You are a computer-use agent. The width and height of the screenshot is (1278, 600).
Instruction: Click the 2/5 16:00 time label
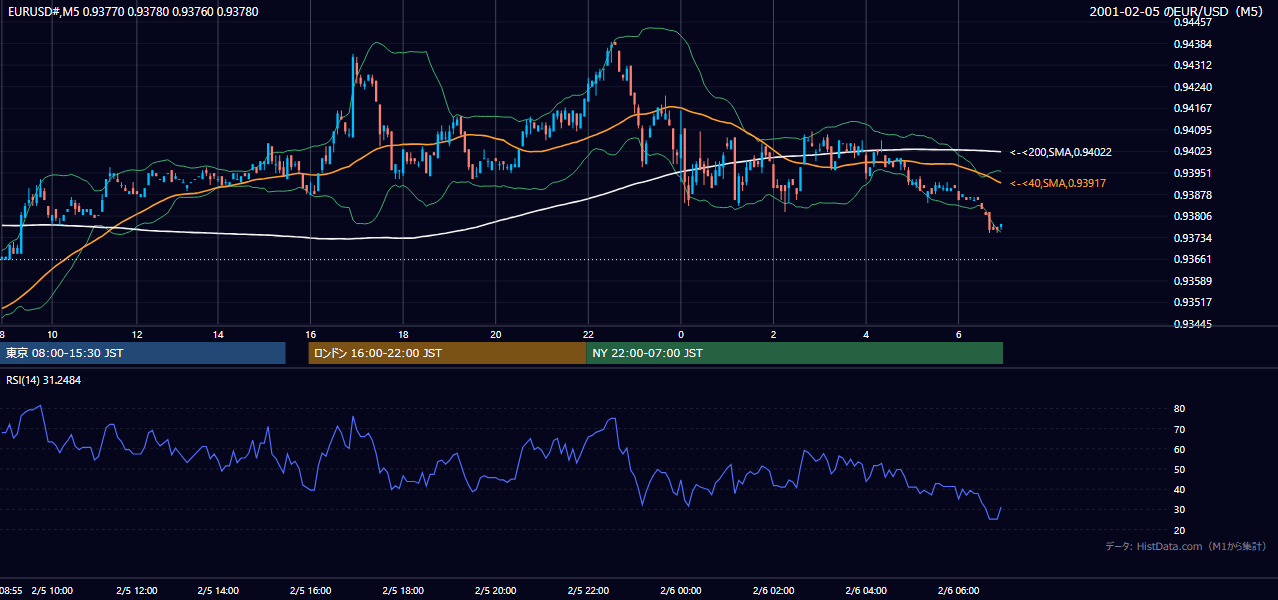(311, 590)
